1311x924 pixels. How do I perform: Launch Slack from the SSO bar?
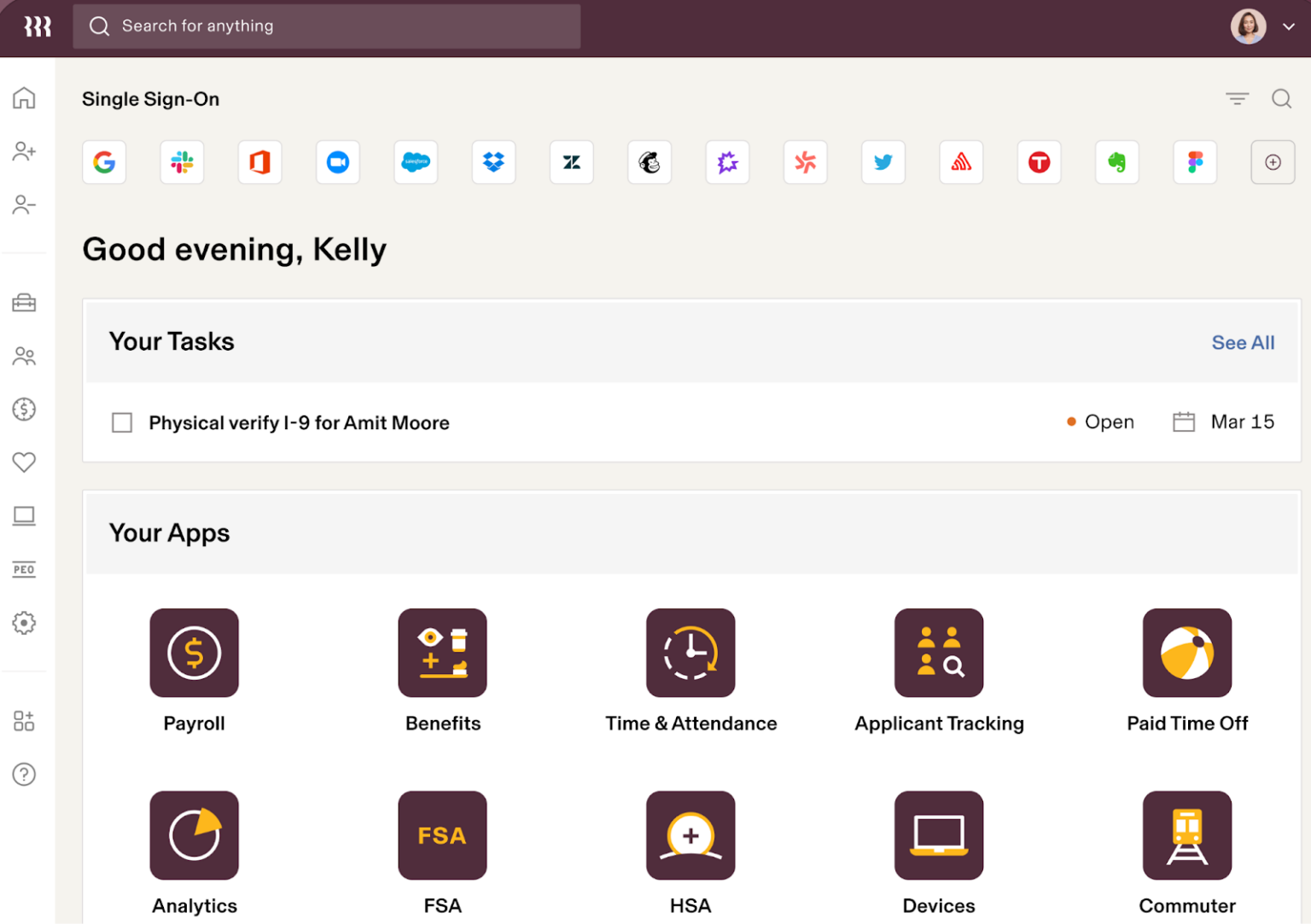182,162
